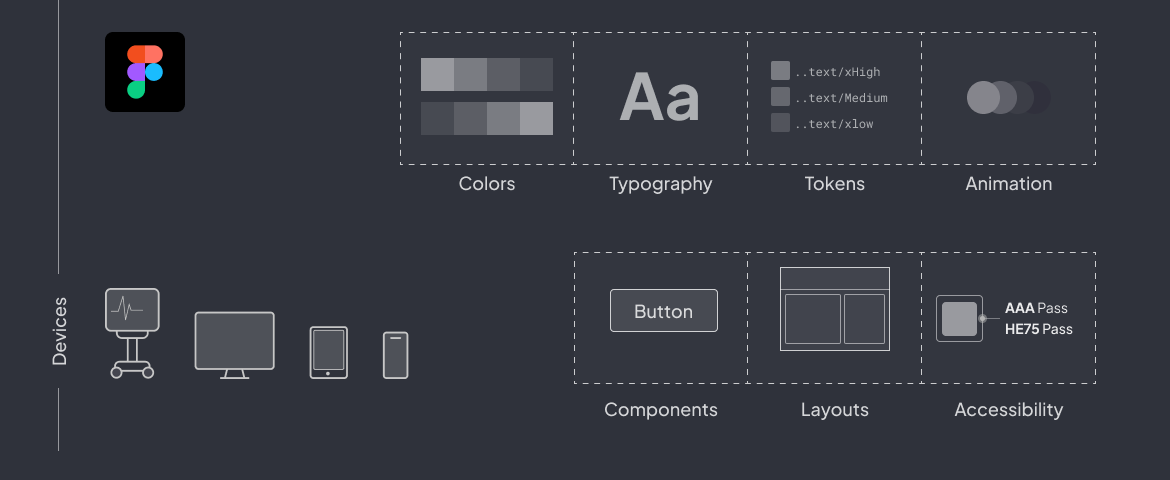Screen dimensions: 1170x480
Task: Open the Tokens label
Action: click(x=834, y=184)
